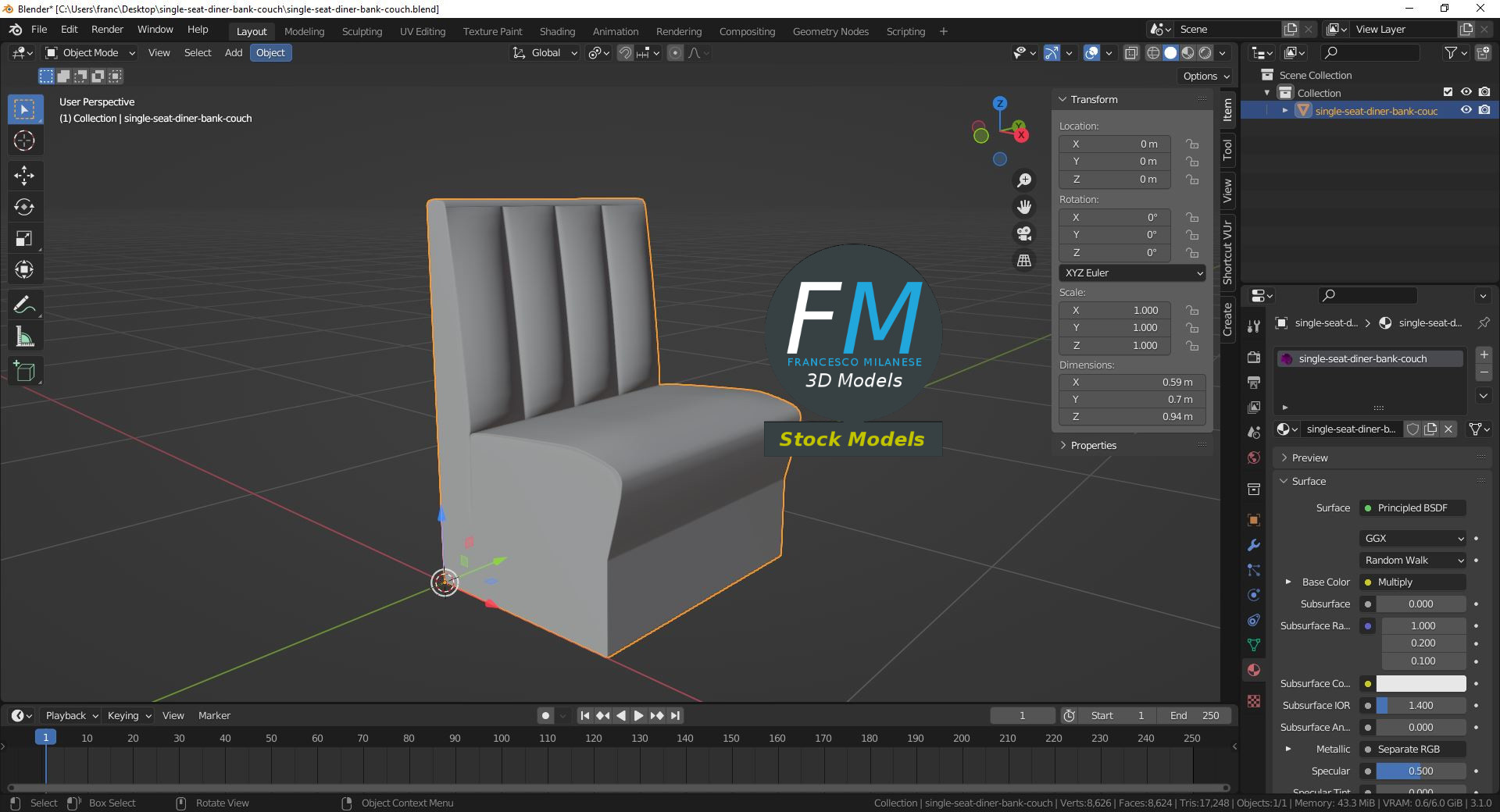This screenshot has height=812, width=1500.
Task: Select the Select Box tool
Action: coord(24,109)
